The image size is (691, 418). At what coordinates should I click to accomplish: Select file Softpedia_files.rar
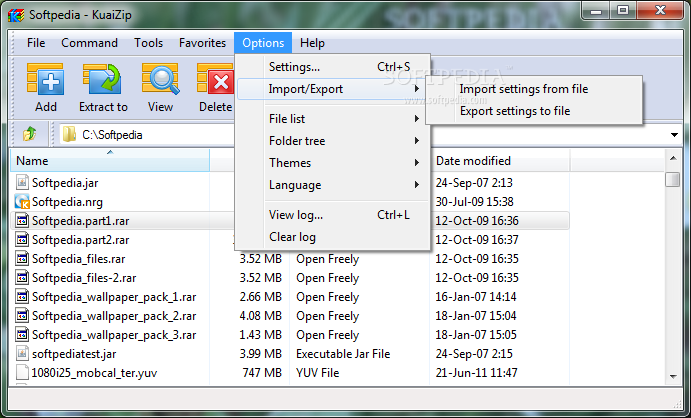[78, 259]
